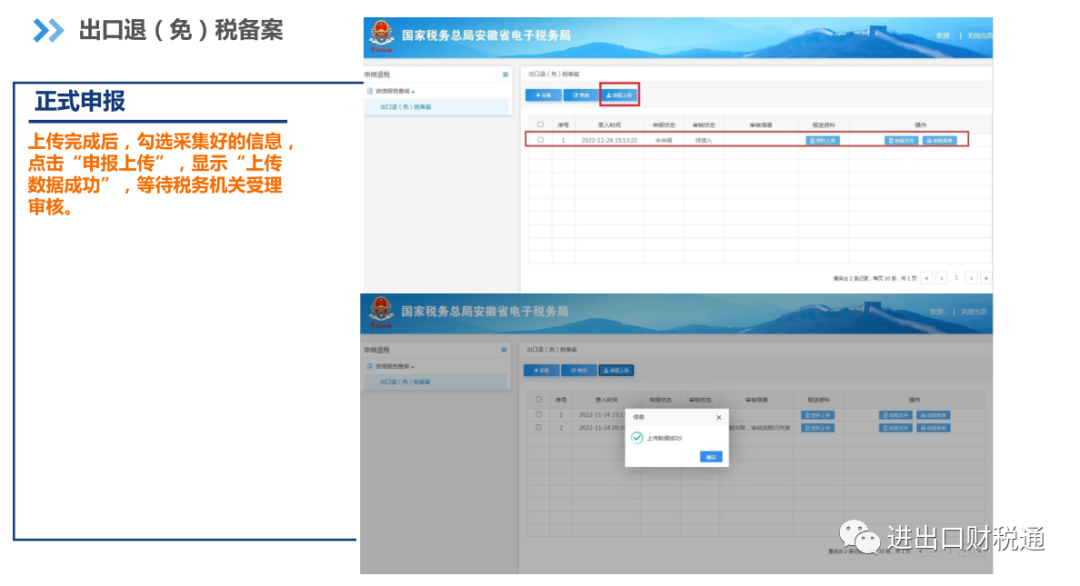Click 申报文件 in row 1 of upper screenshot
Viewport: 1080px width, 586px height.
tap(901, 140)
